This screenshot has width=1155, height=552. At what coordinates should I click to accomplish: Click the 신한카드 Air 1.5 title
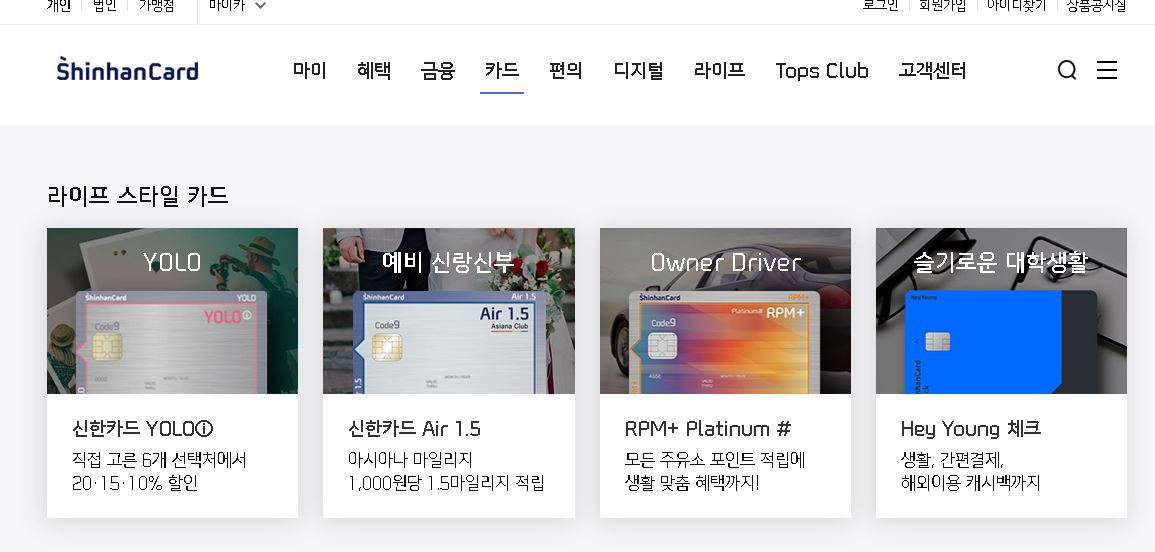(414, 428)
